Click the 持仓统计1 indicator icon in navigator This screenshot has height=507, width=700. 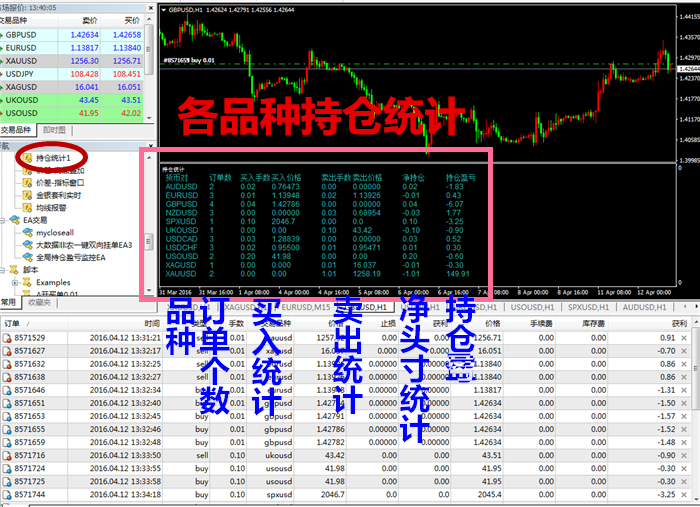coord(28,158)
